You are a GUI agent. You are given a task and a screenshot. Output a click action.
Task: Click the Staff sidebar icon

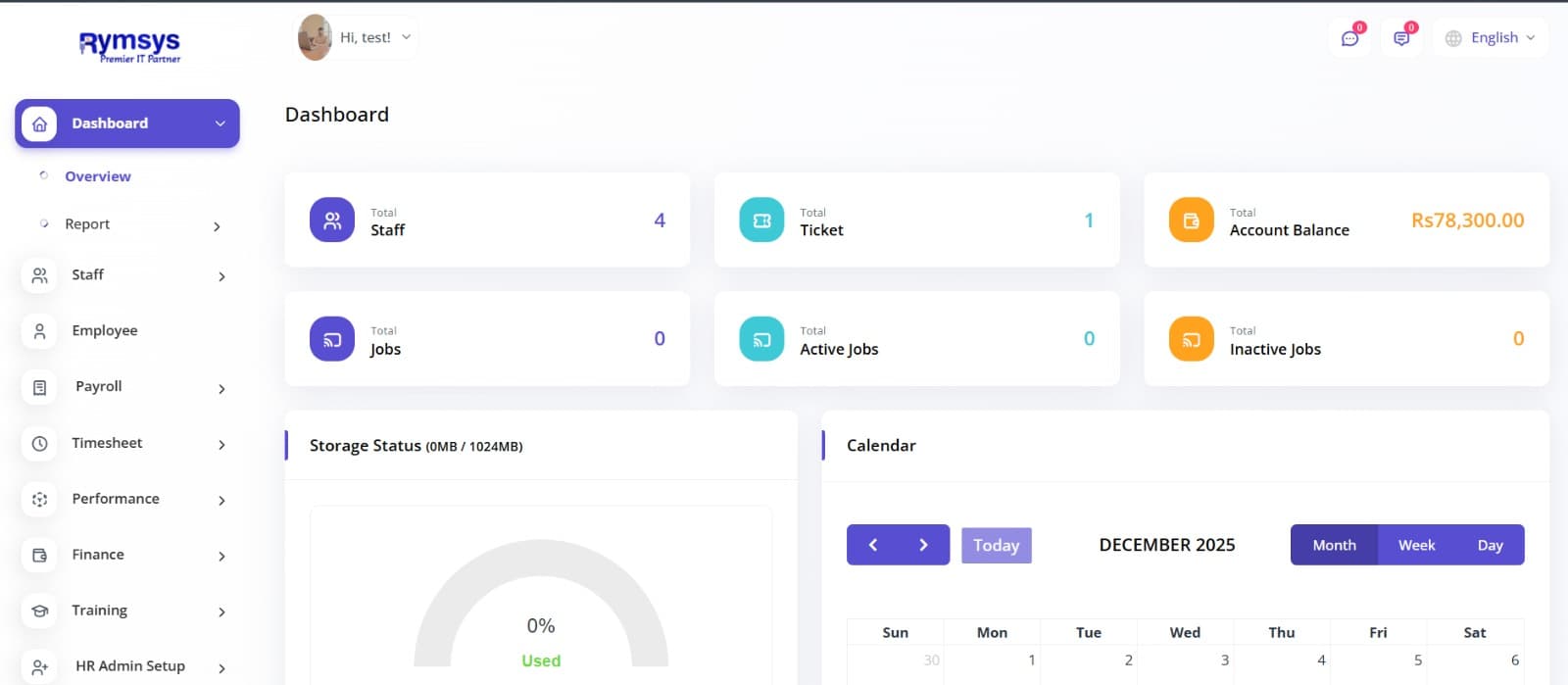[39, 275]
